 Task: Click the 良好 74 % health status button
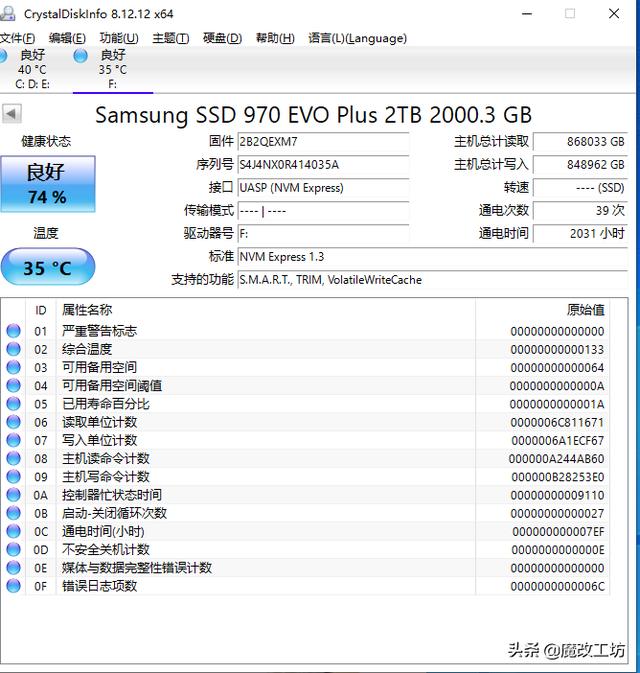click(48, 184)
